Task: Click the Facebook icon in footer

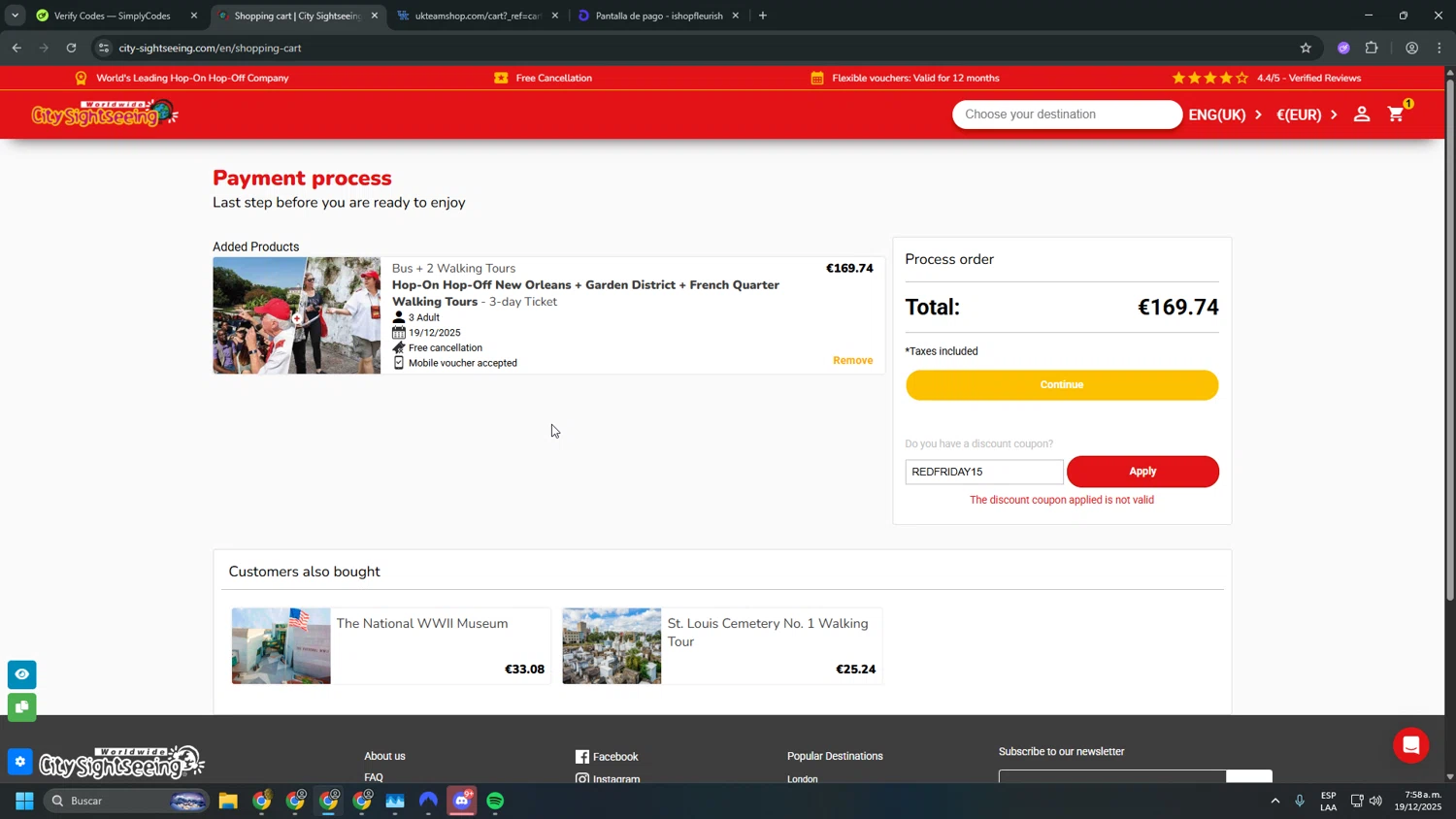Action: [x=582, y=757]
